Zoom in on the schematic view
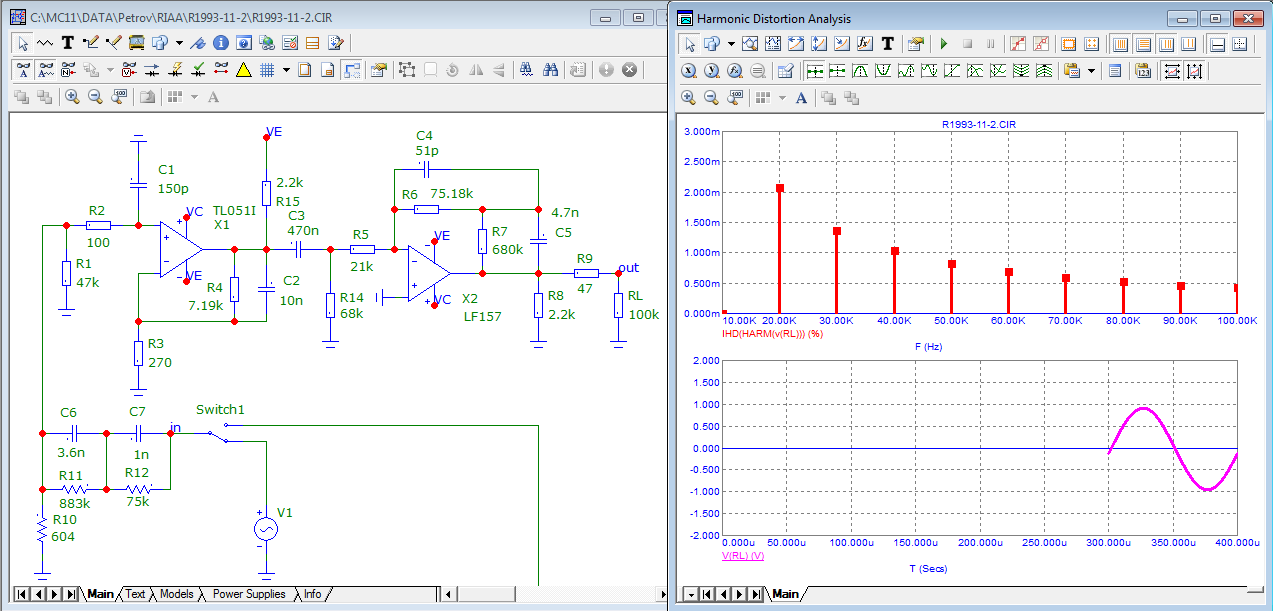 click(72, 97)
